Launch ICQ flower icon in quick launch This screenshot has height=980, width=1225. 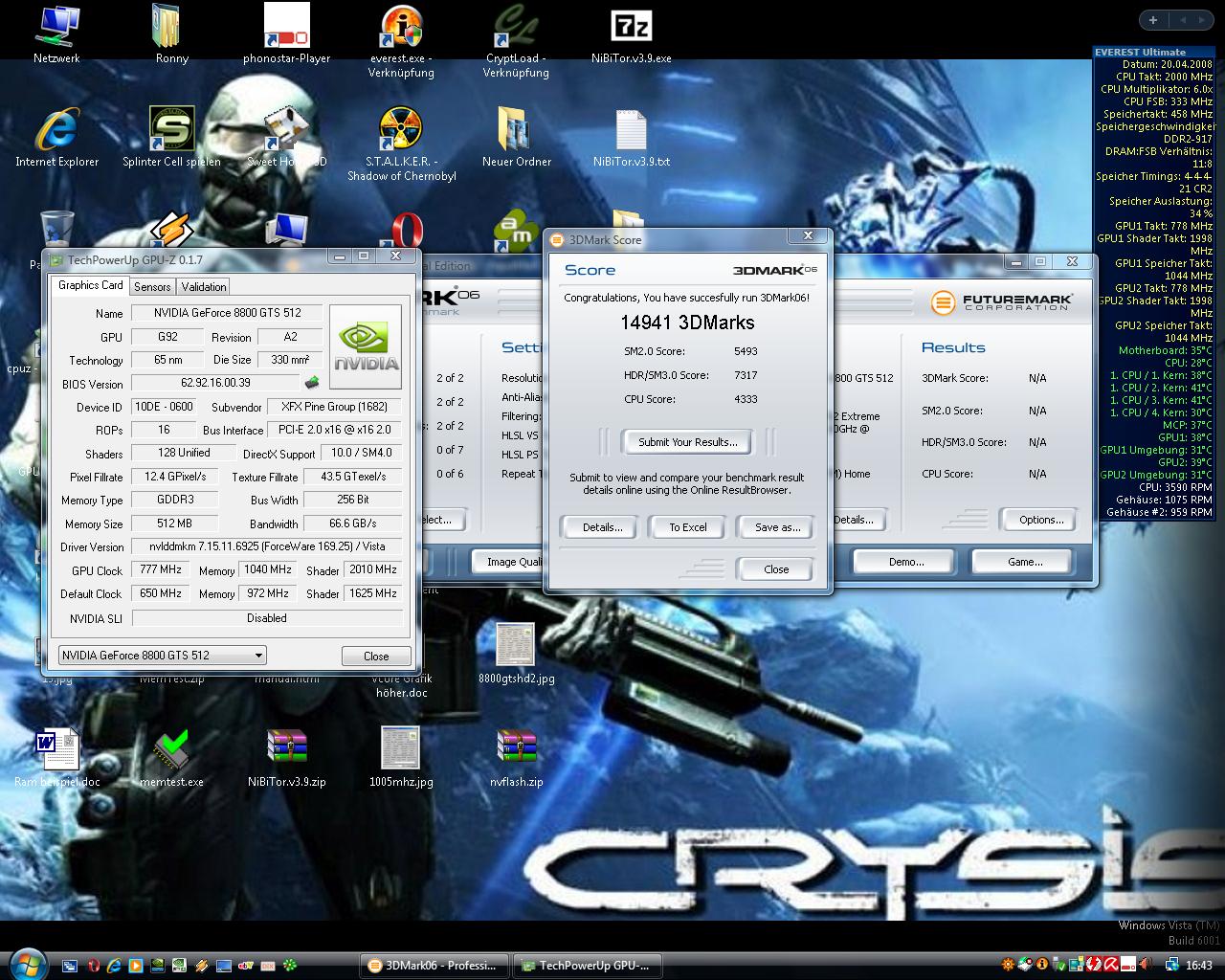pos(290,966)
